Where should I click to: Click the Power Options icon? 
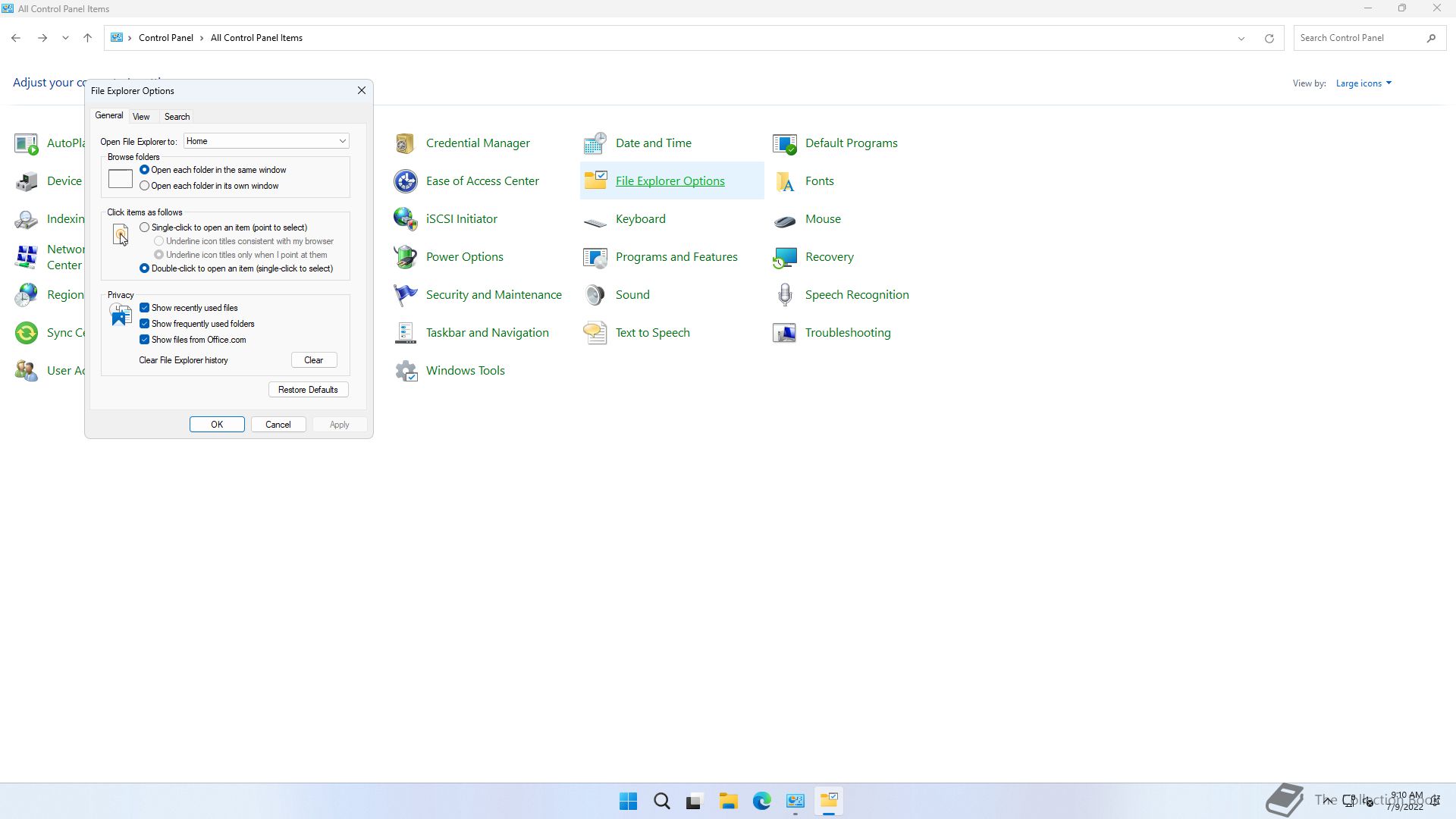(405, 256)
